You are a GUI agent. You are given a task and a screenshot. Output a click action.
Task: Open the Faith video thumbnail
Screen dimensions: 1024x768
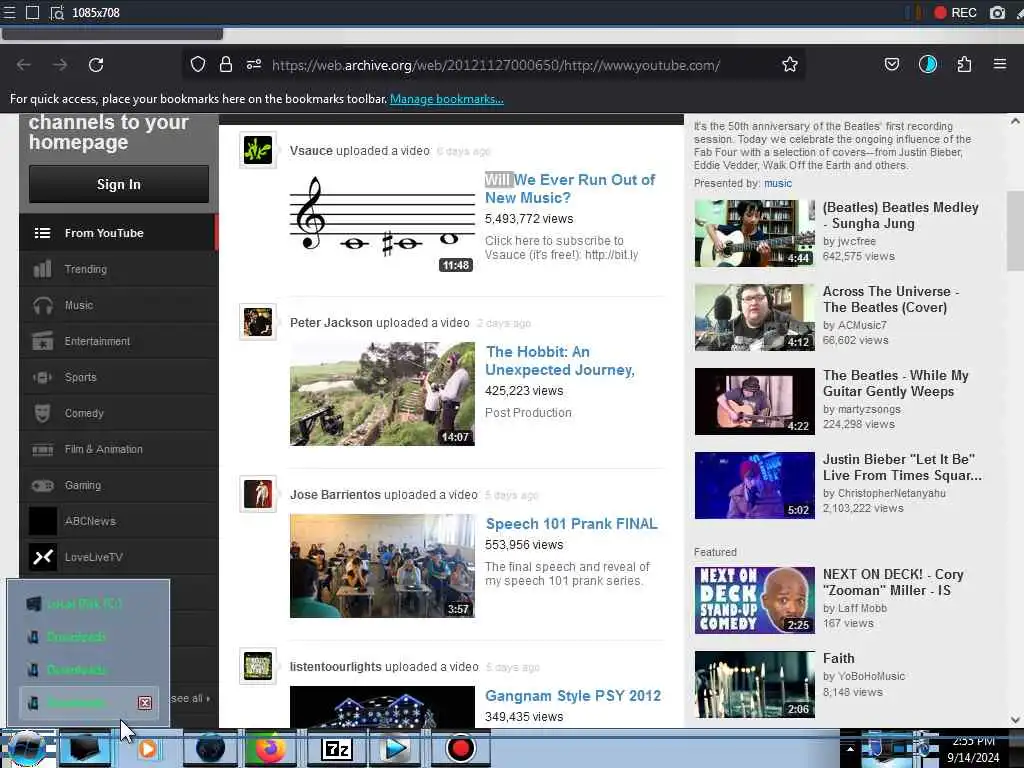[754, 684]
